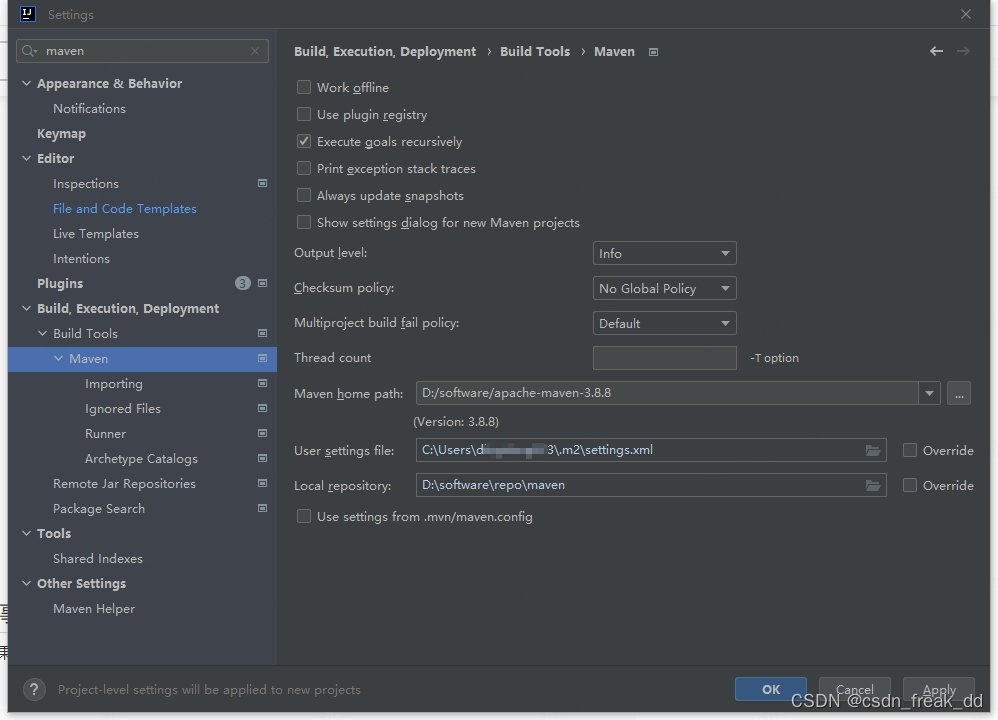The height and width of the screenshot is (720, 998).
Task: Collapse Appearance & Behavior section
Action: pos(26,83)
